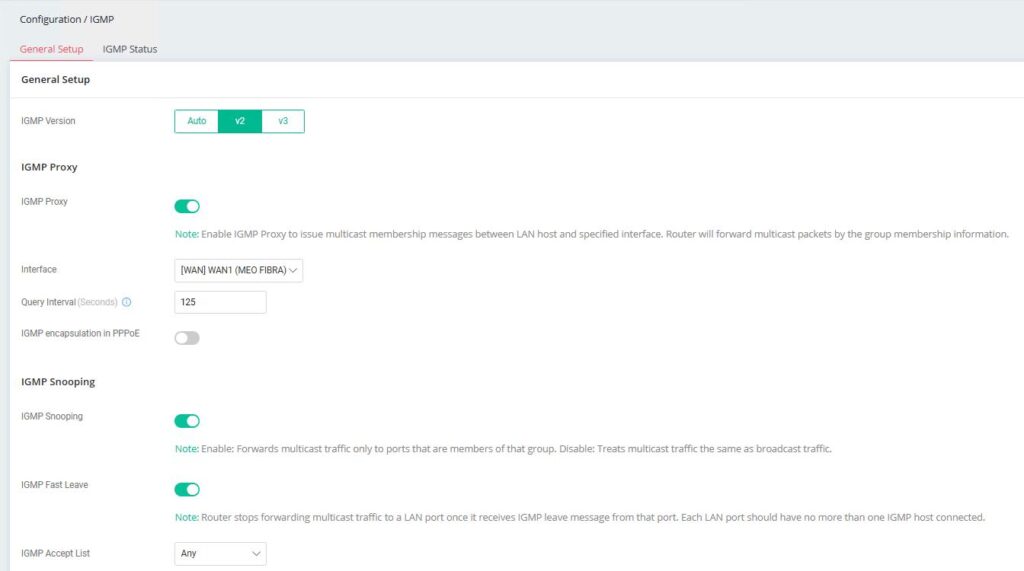Screen dimensions: 1024x571
Task: Enable IGMP encapsulation in PPPoE
Action: coord(187,338)
